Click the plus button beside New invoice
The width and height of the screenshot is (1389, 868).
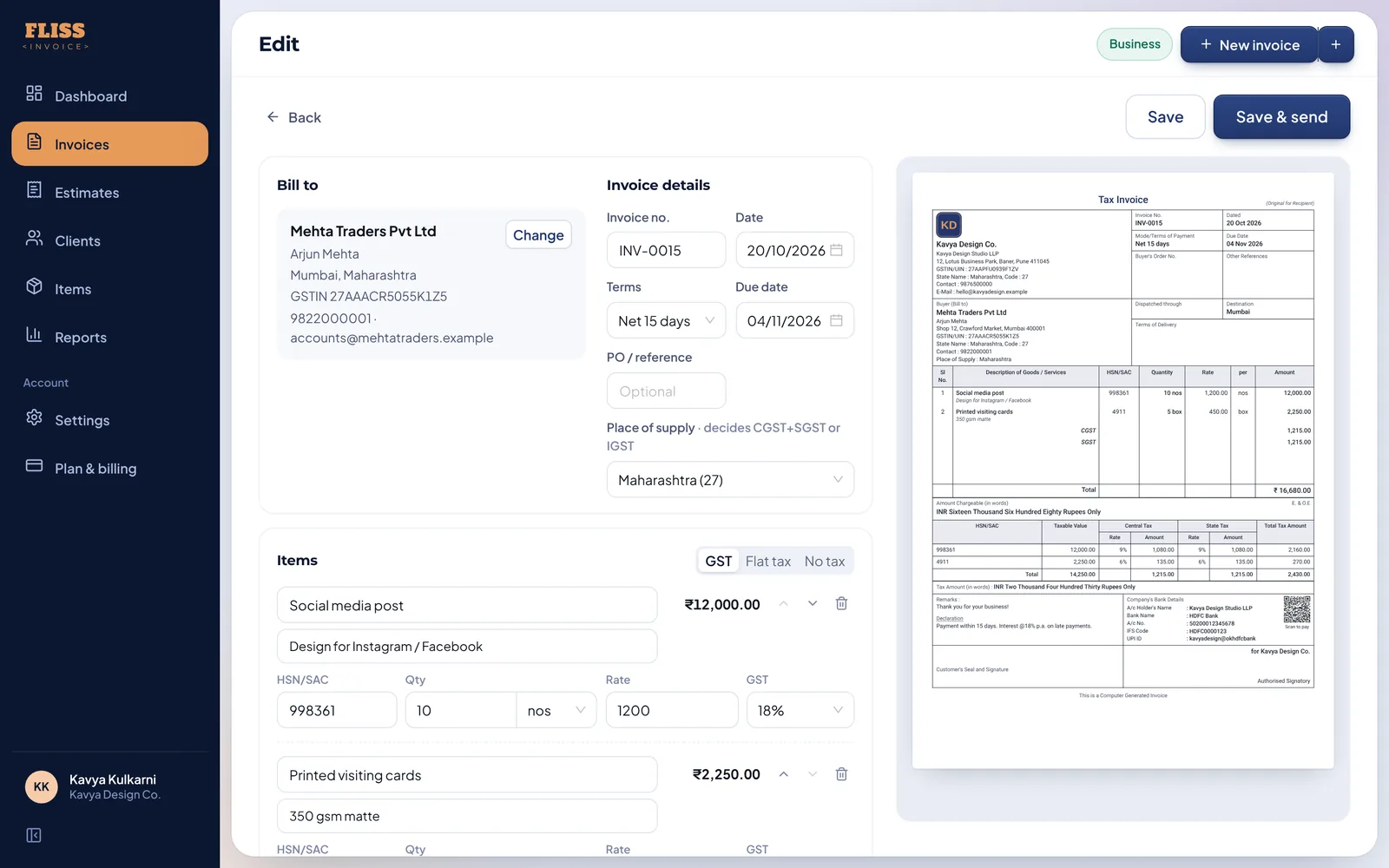click(x=1336, y=44)
